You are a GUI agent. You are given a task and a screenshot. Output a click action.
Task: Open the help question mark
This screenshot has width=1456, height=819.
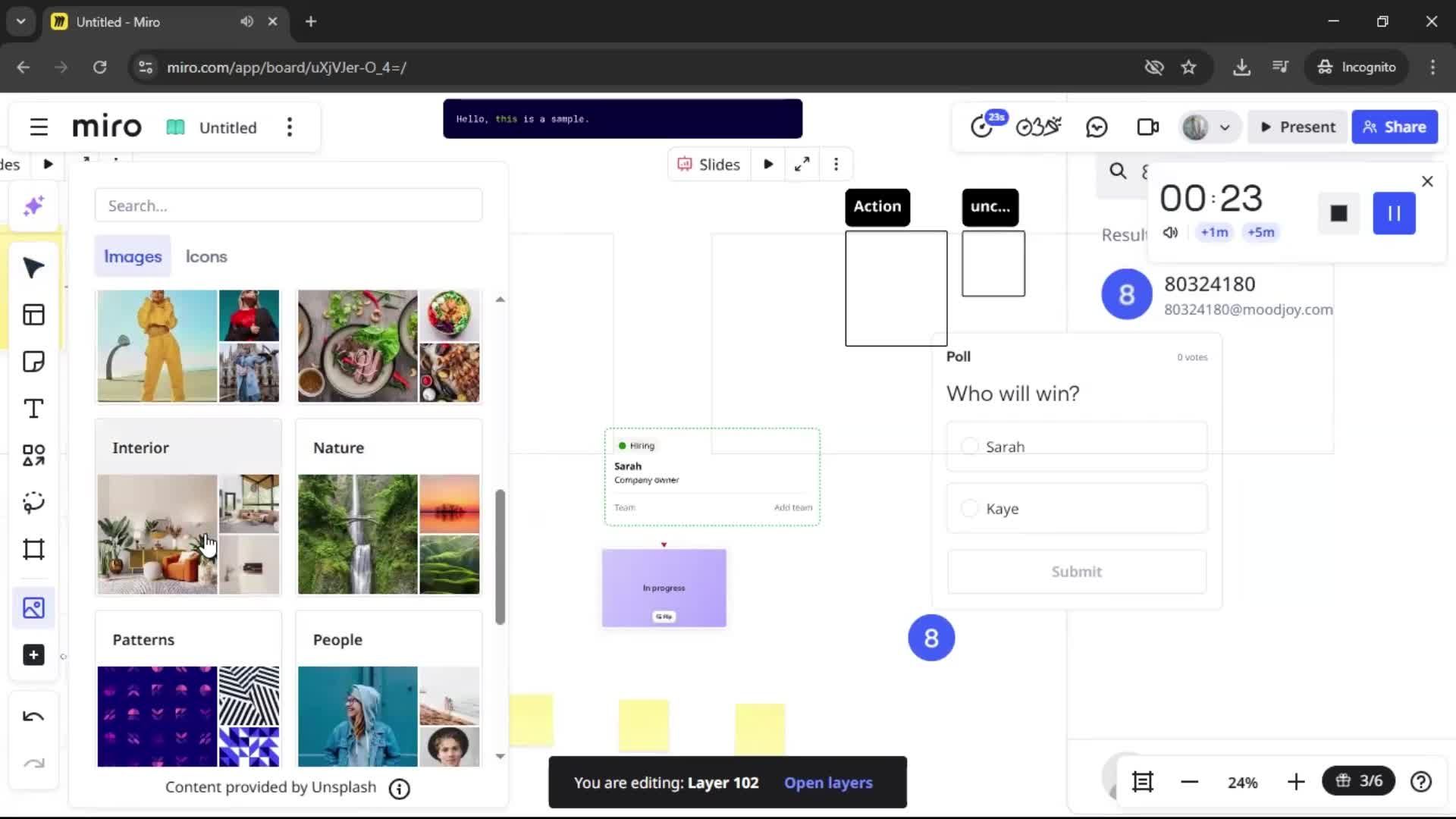pos(1421,782)
